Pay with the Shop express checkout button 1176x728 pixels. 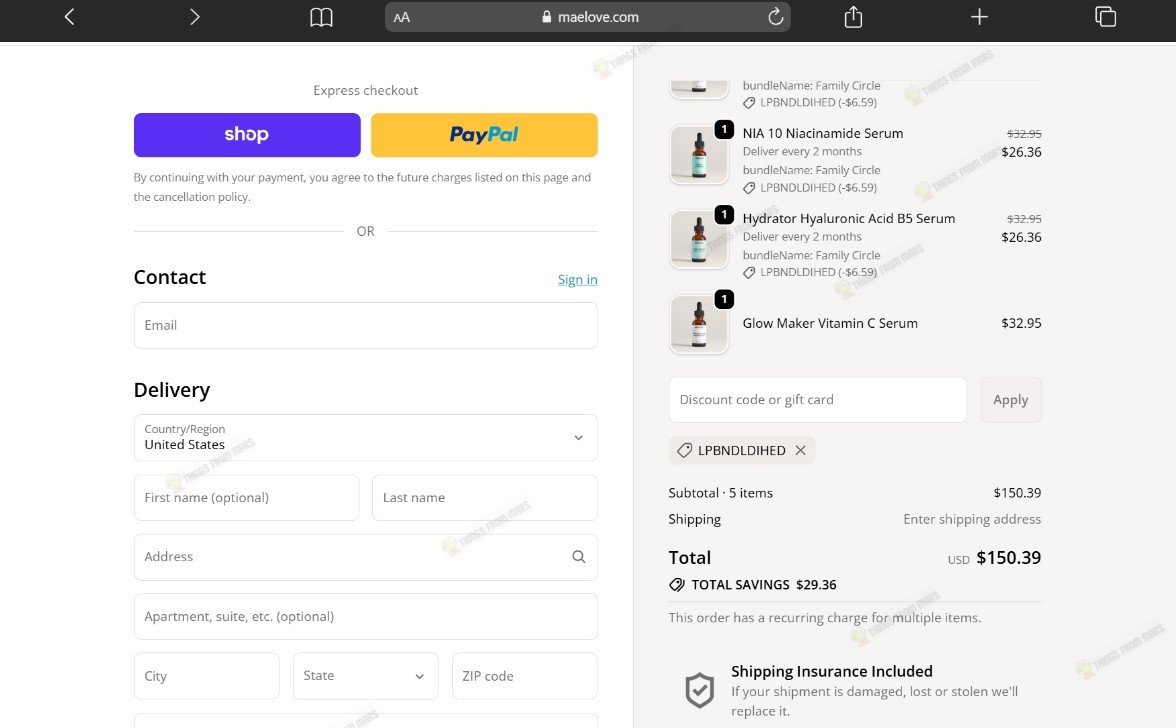[247, 135]
